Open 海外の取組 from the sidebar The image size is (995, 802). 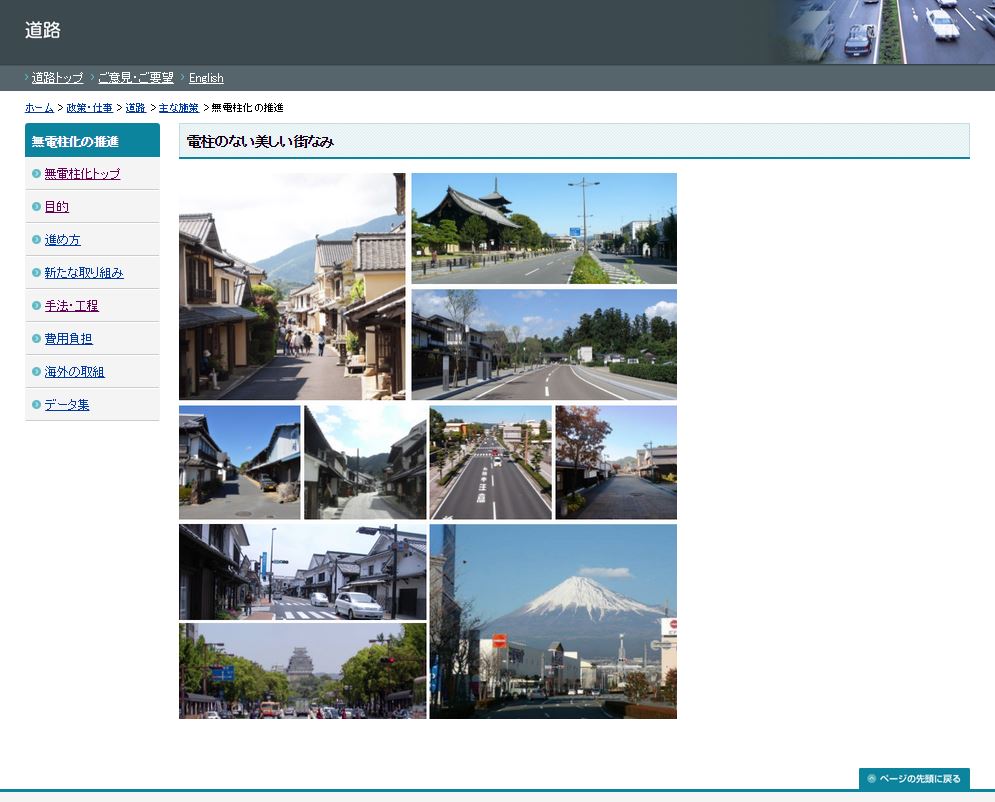(74, 372)
